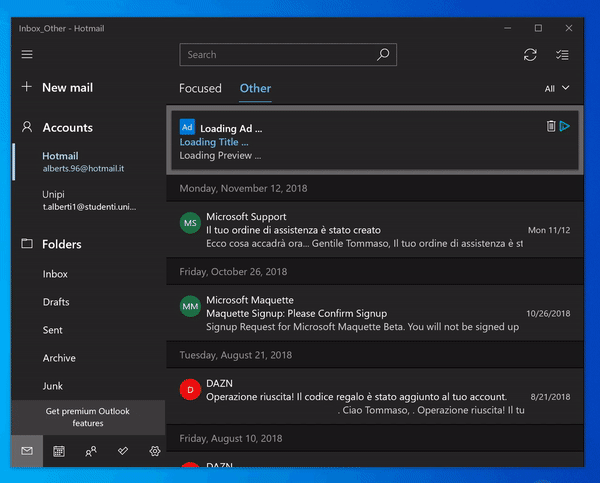Viewport: 600px width, 483px height.
Task: Switch to the Focused tab
Action: click(x=200, y=88)
